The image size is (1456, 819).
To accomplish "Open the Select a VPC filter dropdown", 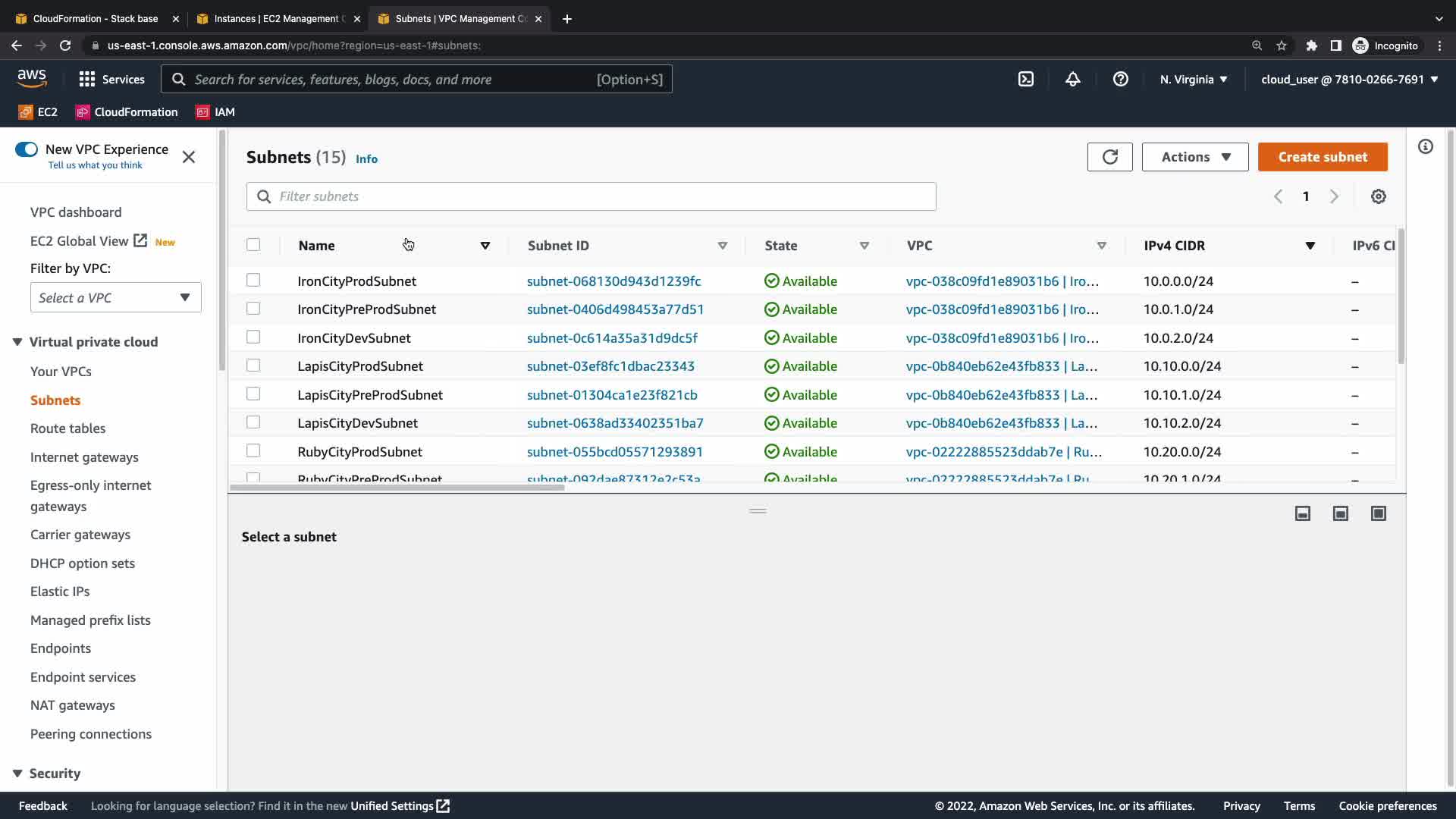I will pyautogui.click(x=115, y=297).
